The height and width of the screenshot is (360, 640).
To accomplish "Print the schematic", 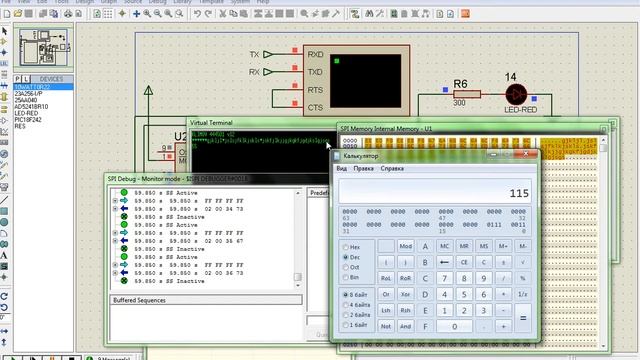I will [68, 14].
